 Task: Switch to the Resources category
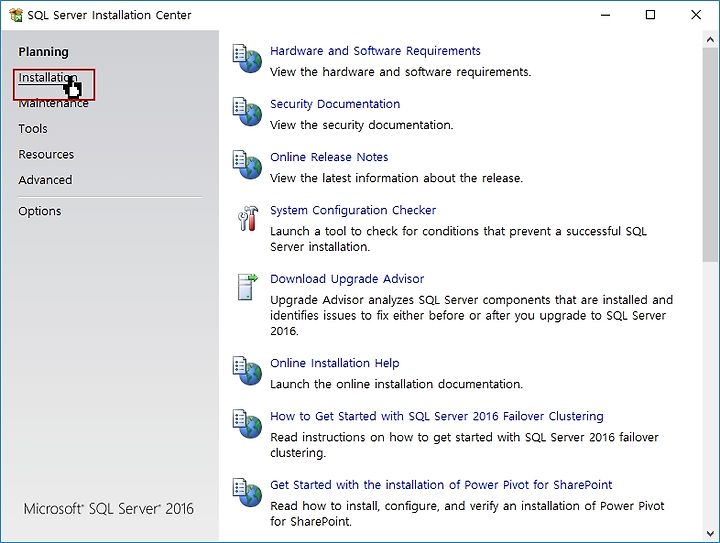coord(46,155)
